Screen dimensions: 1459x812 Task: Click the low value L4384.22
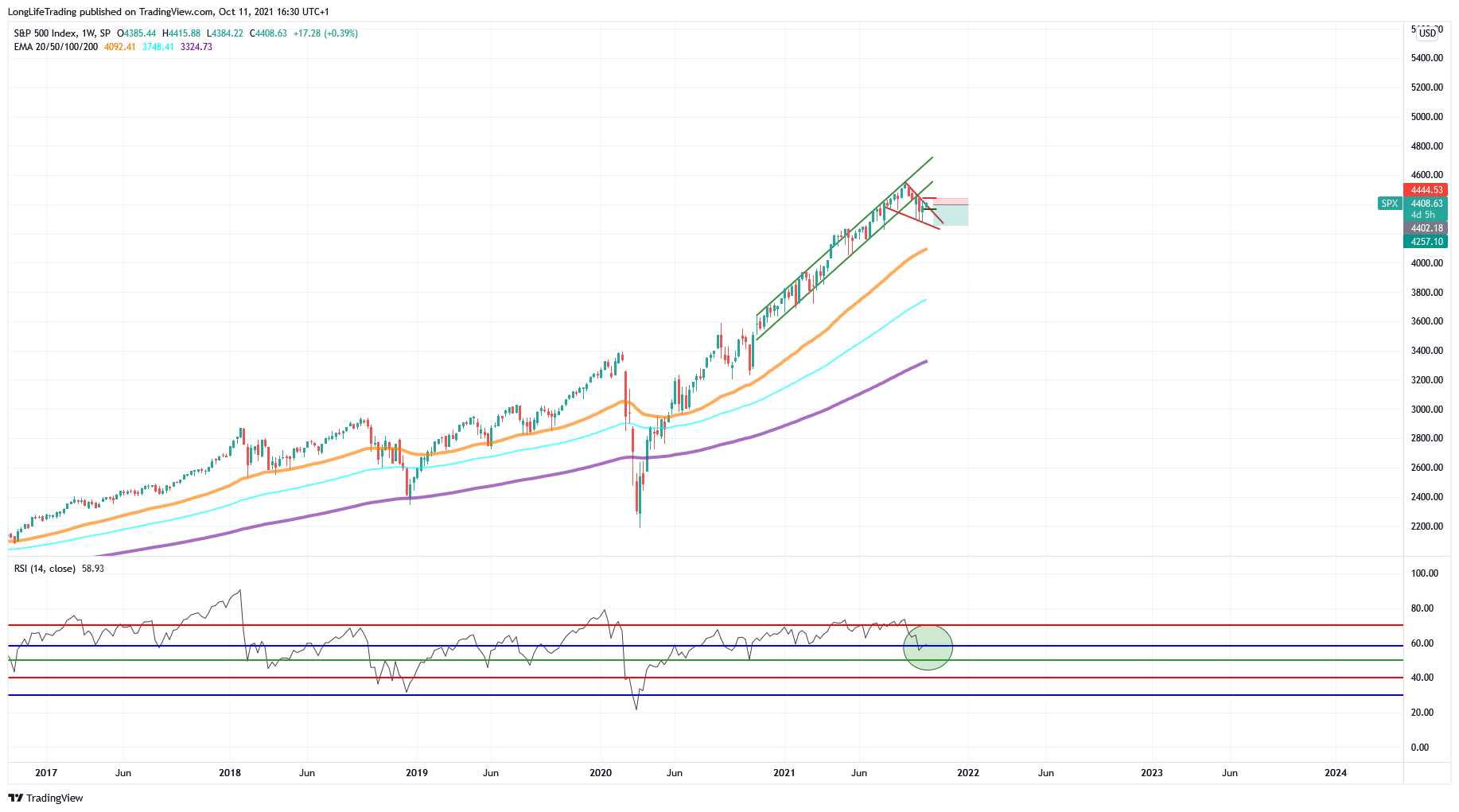point(225,33)
